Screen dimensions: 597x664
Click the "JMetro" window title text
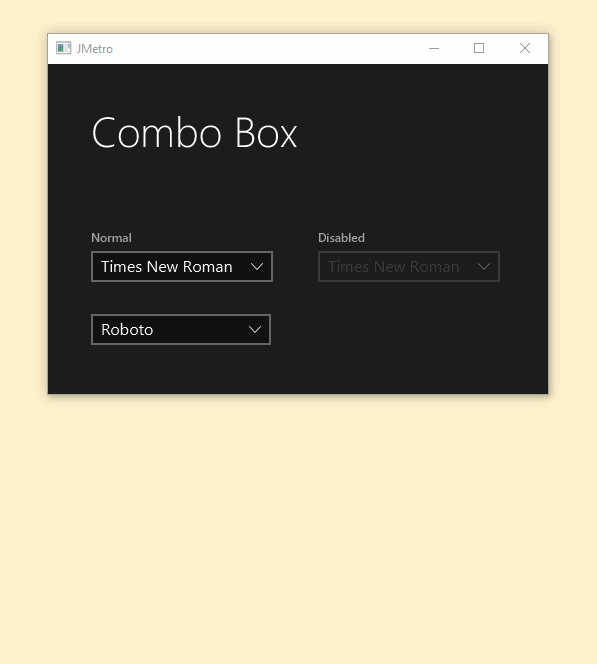tap(94, 49)
